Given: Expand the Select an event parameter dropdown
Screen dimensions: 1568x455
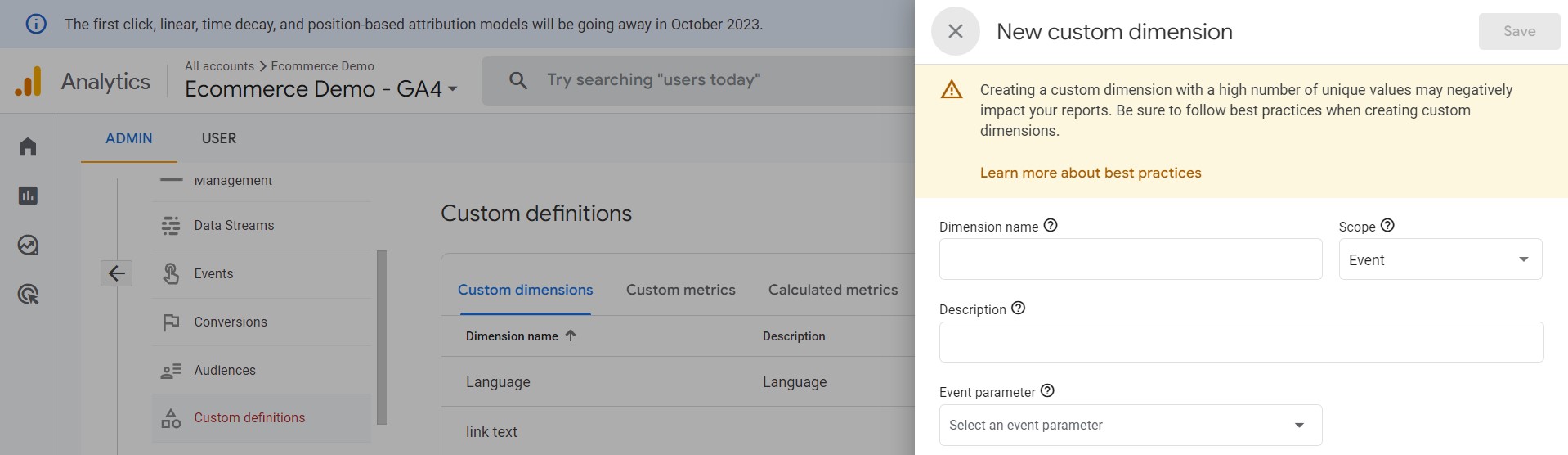Looking at the screenshot, I should click(1130, 425).
